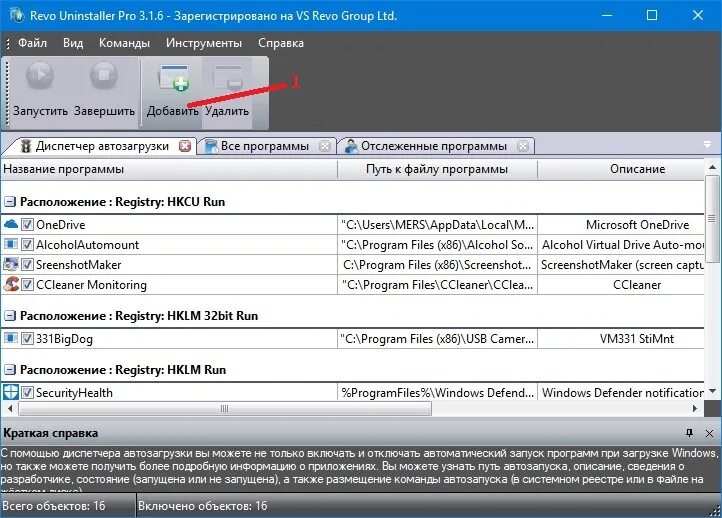Select the SreenshotMaker entry name

pyautogui.click(x=79, y=265)
